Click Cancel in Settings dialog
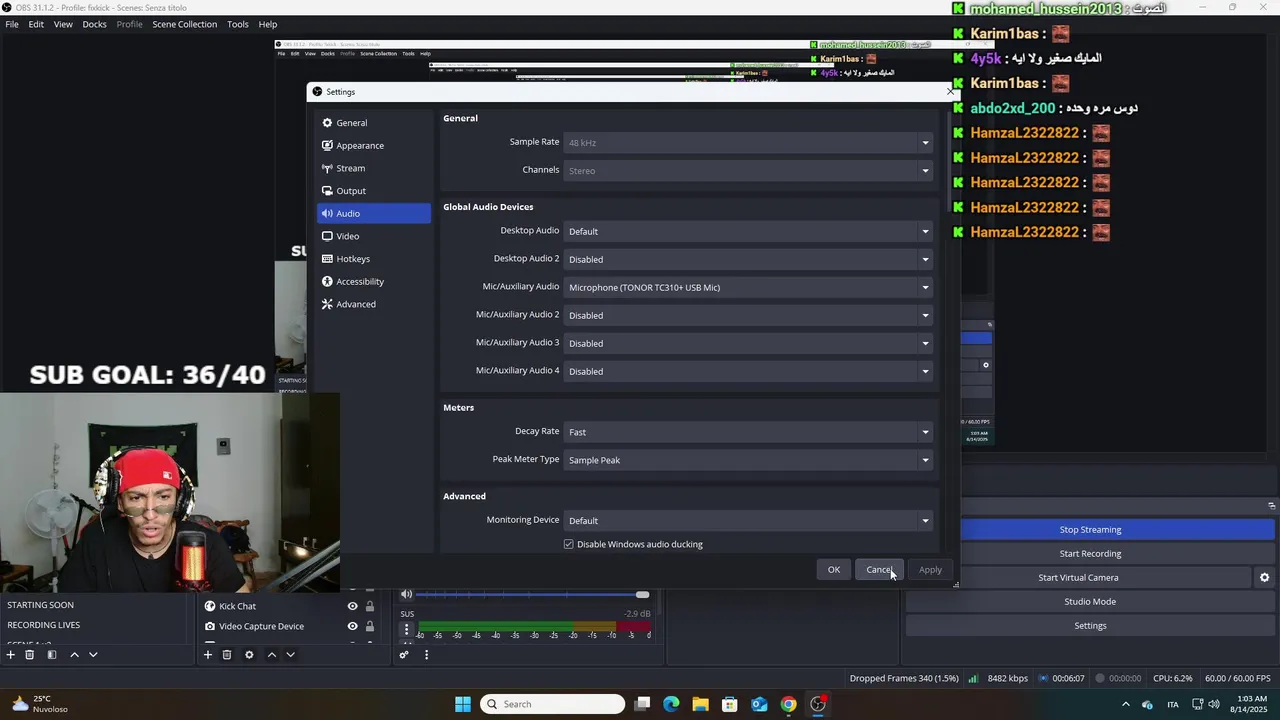 point(879,570)
